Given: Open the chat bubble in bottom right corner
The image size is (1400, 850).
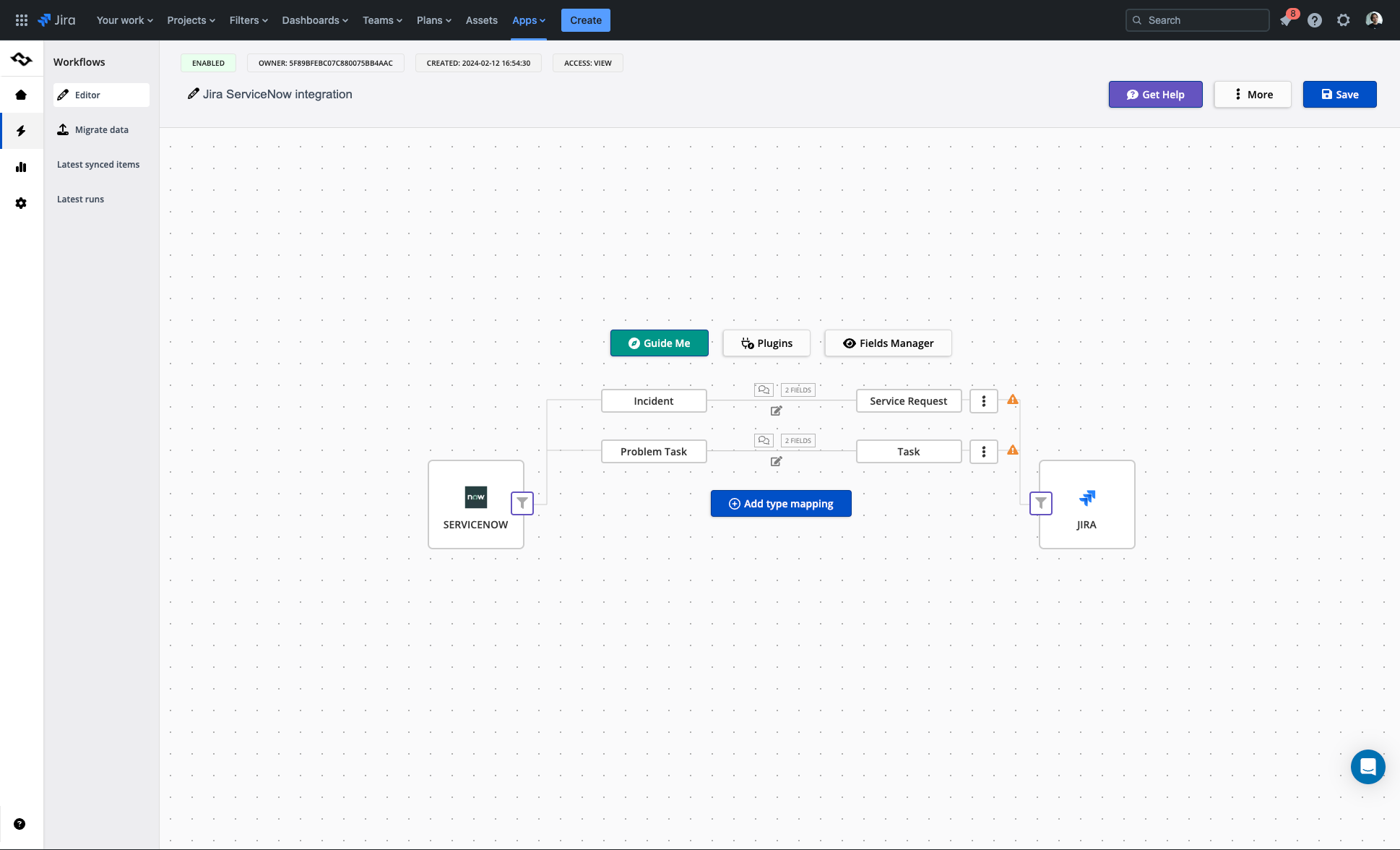Looking at the screenshot, I should click(x=1367, y=766).
